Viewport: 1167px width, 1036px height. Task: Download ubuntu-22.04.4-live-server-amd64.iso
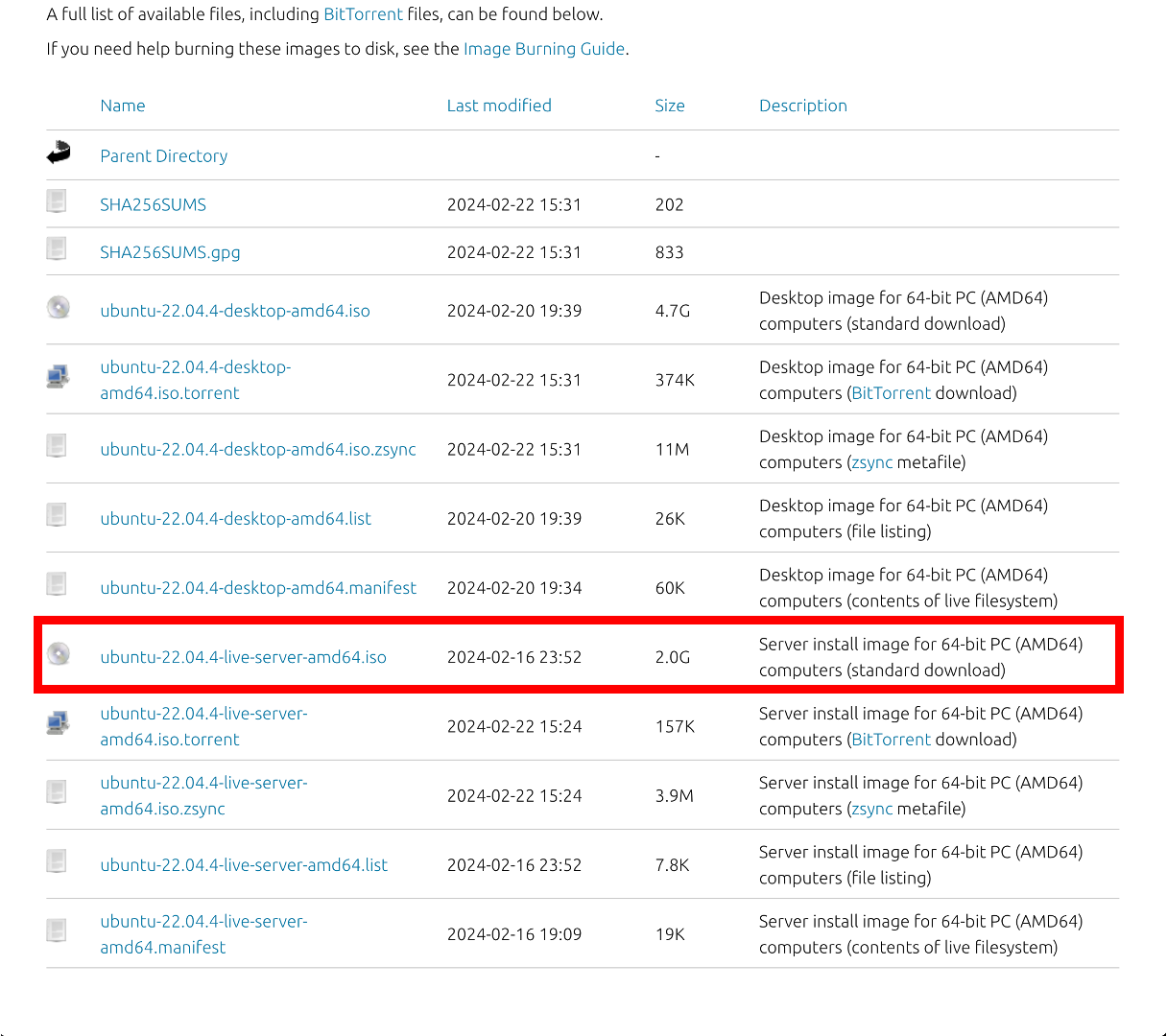click(244, 657)
